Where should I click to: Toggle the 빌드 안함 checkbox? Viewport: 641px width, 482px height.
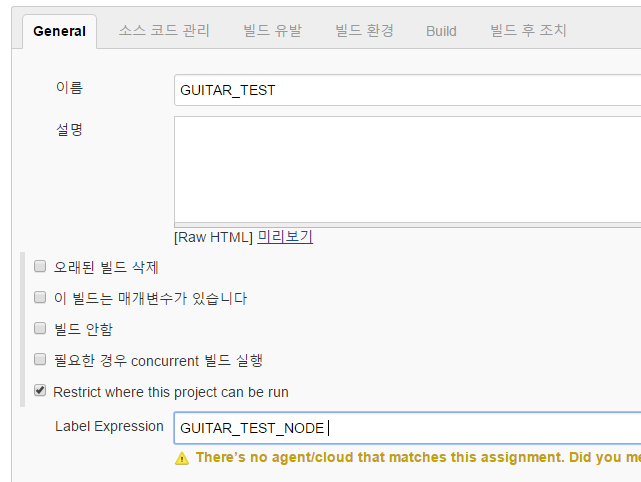40,328
